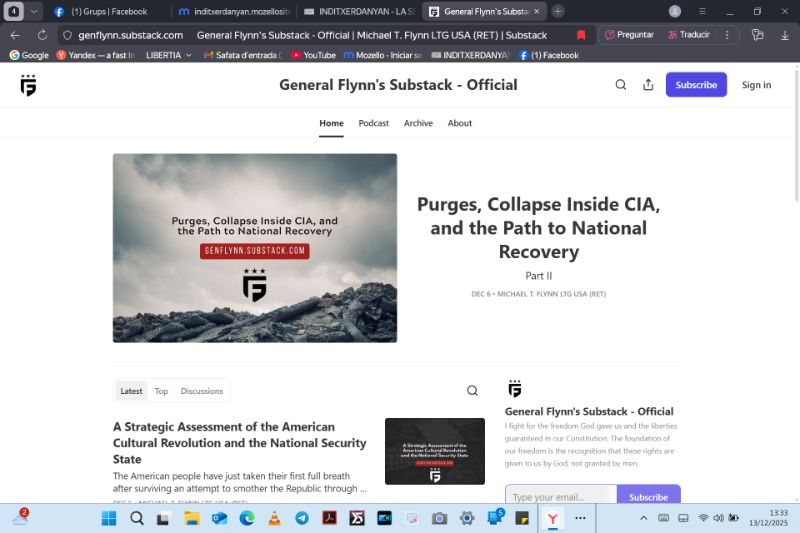The height and width of the screenshot is (533, 800).
Task: Open the Podcast tab
Action: tap(374, 123)
